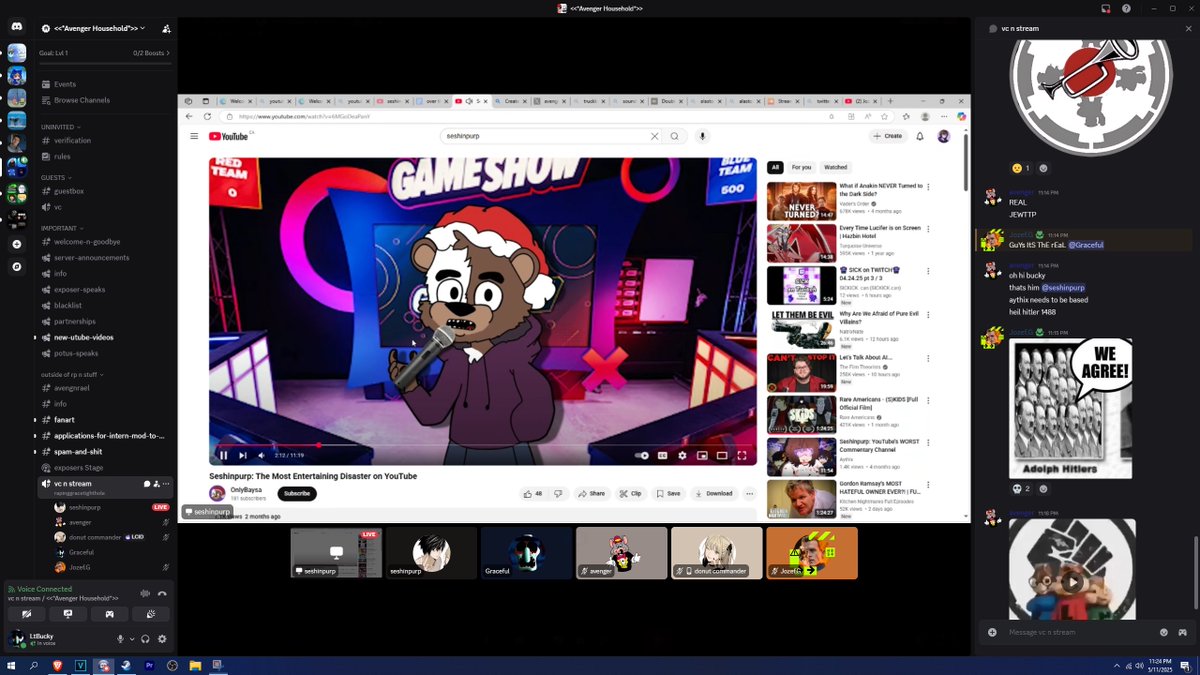Mute the YouTube video volume icon

[x=261, y=455]
